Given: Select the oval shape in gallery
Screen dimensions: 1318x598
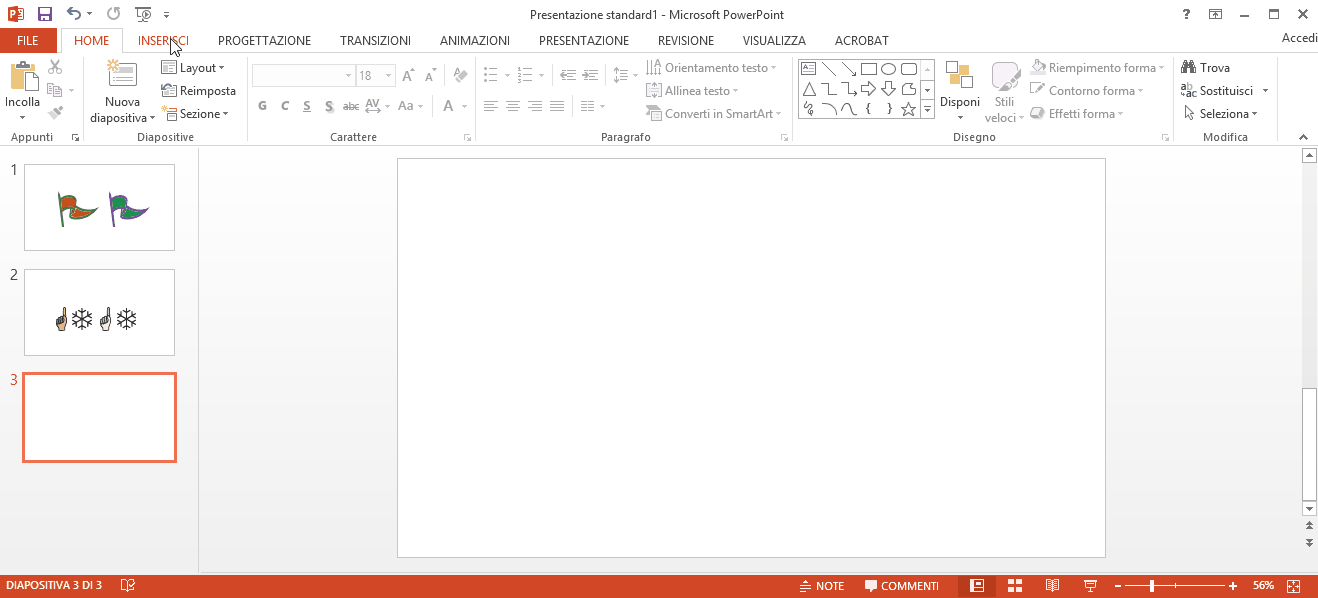Looking at the screenshot, I should pos(888,69).
